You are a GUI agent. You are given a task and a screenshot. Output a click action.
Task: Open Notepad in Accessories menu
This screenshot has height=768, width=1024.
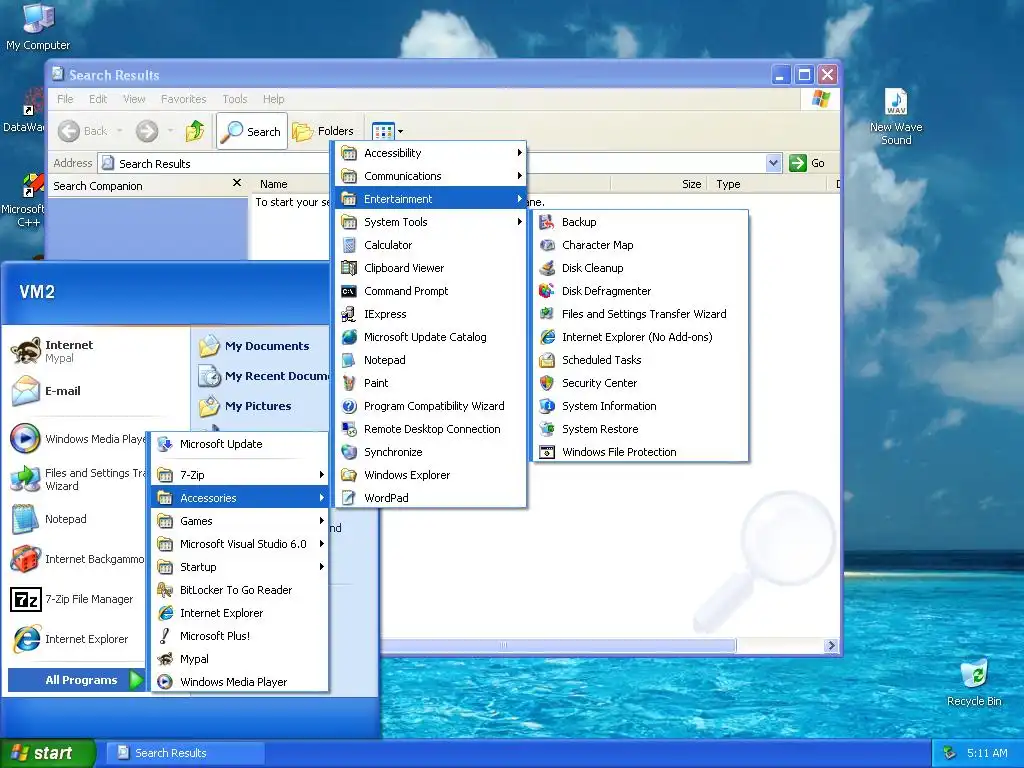pos(430,360)
